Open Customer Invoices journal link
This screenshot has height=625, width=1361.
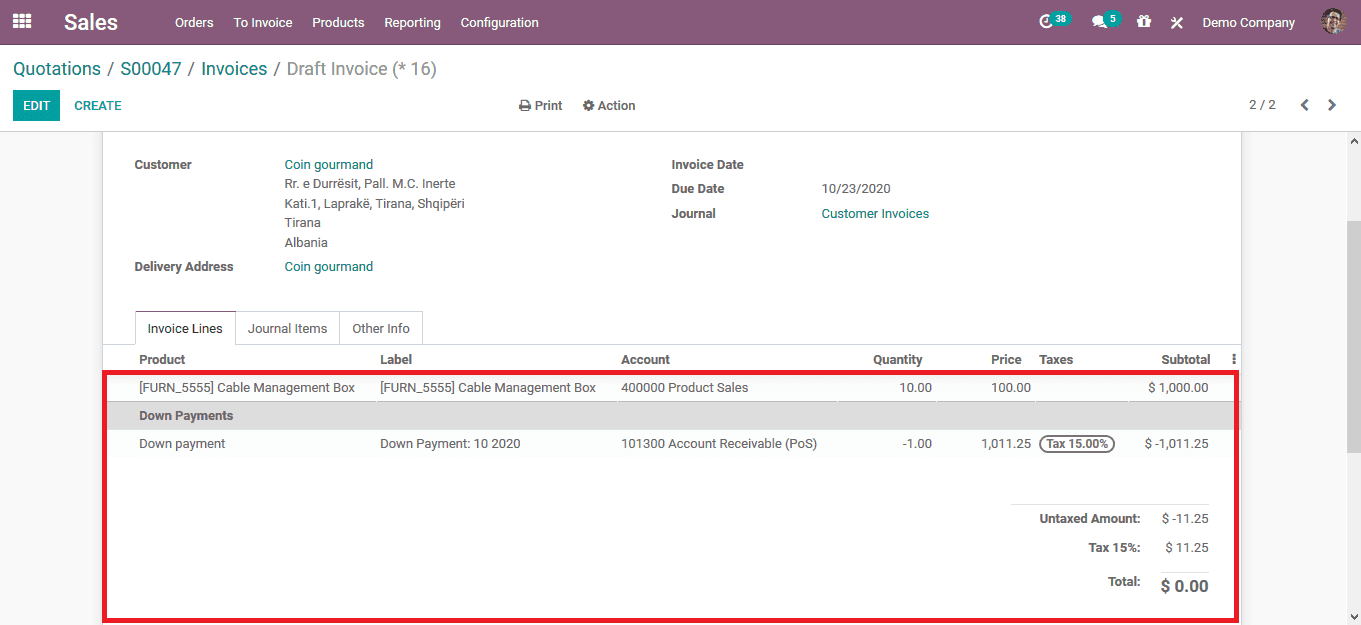[x=875, y=213]
